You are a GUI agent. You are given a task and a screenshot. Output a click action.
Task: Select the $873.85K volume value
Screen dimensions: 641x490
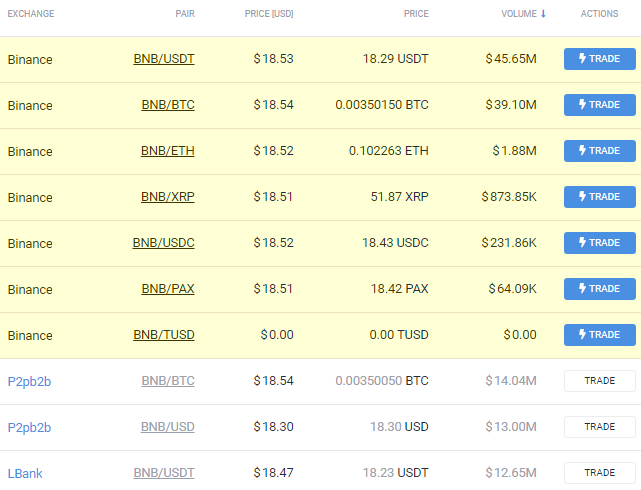(509, 197)
